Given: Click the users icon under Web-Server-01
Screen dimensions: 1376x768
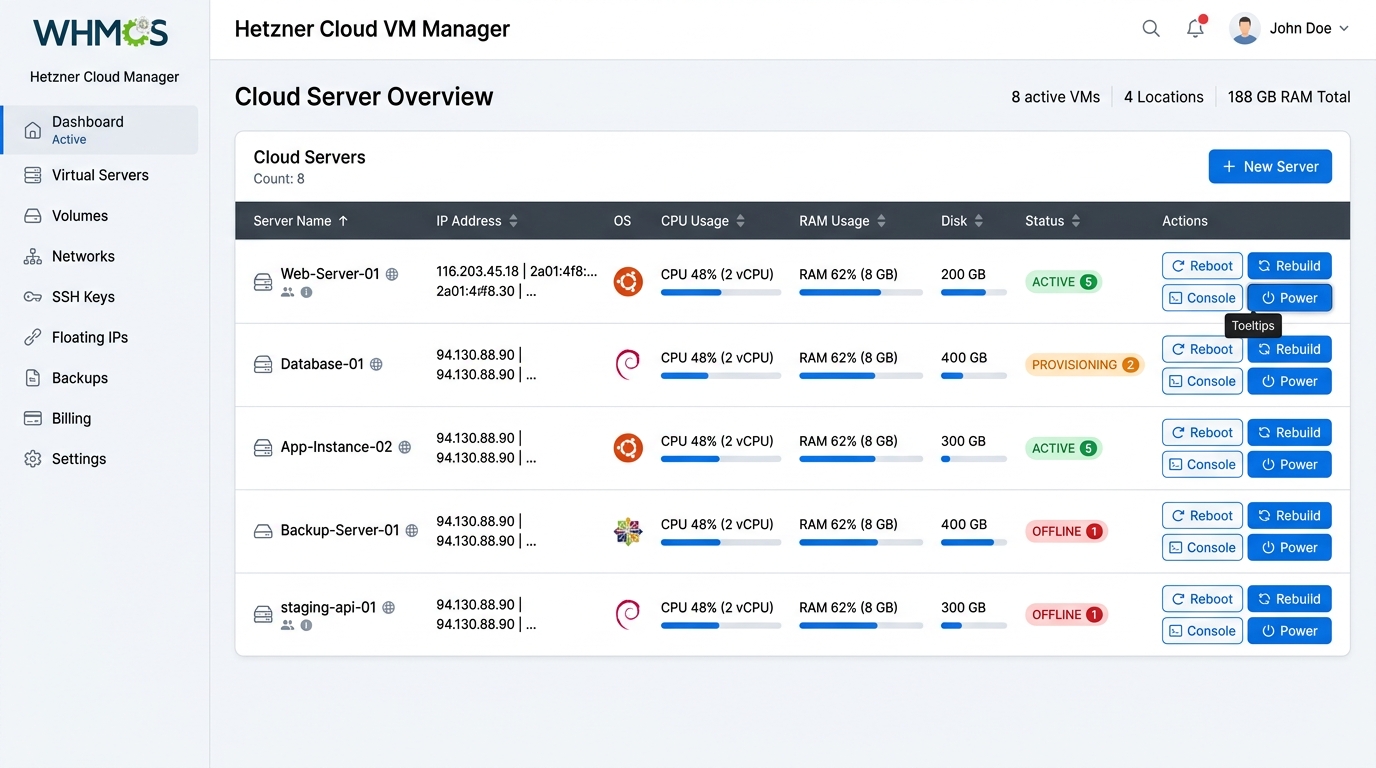Looking at the screenshot, I should tap(288, 292).
